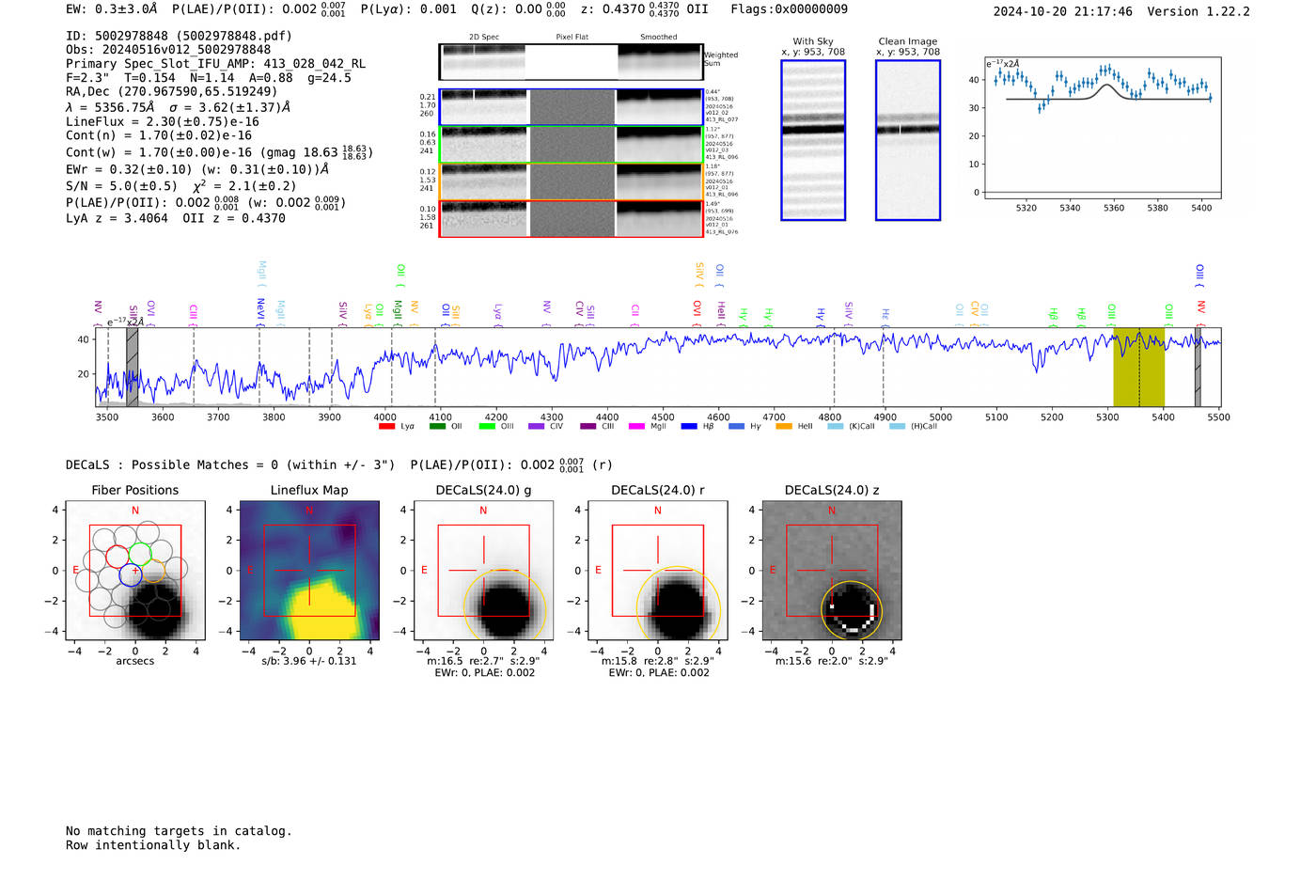Click the 'm:16.5 re:2.7"' caption under g image
Image resolution: width=1316 pixels, height=896 pixels.
[483, 661]
